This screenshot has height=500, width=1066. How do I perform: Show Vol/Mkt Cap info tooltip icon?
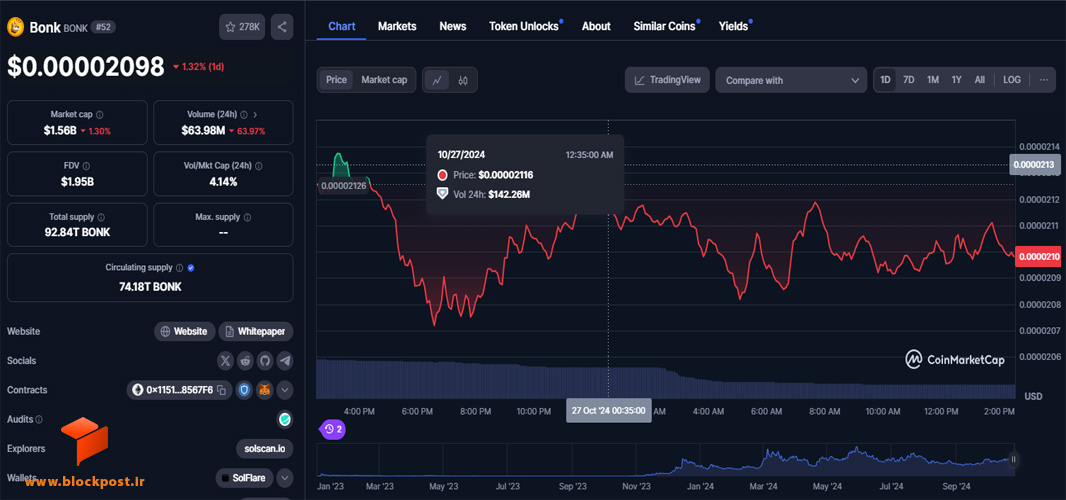pyautogui.click(x=259, y=166)
